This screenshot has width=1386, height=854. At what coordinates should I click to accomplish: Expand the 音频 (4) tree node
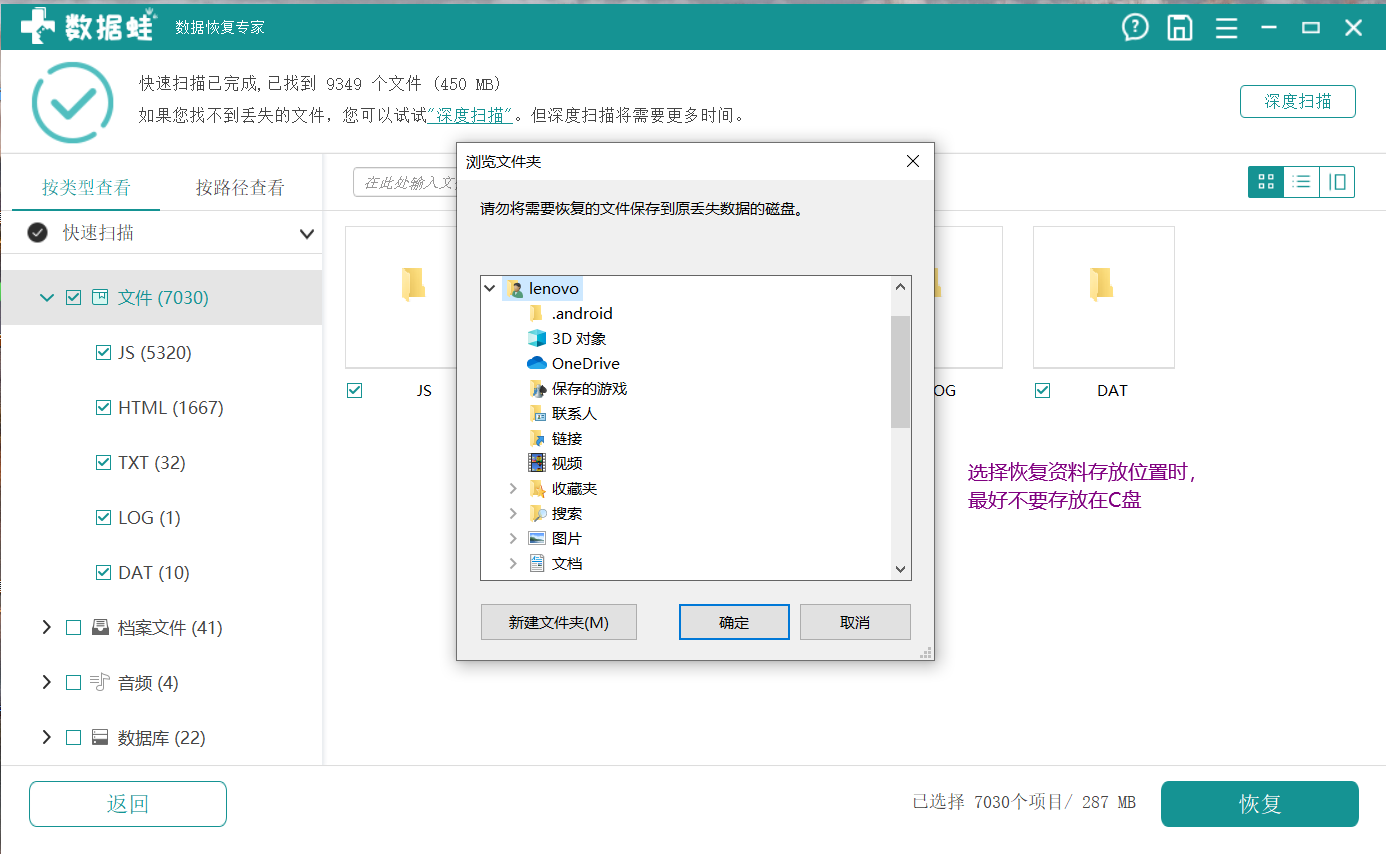click(x=46, y=683)
